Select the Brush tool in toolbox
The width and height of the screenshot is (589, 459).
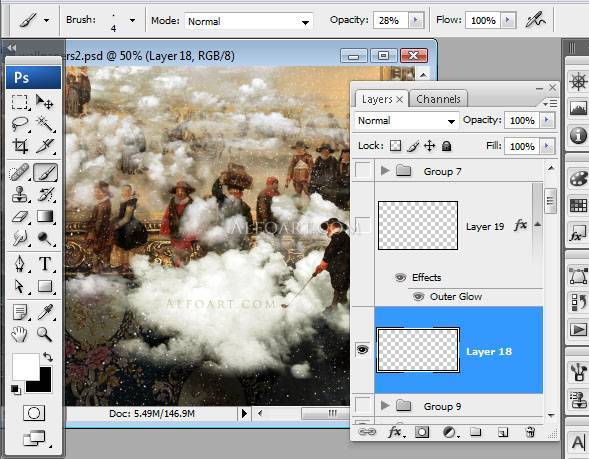[x=45, y=172]
